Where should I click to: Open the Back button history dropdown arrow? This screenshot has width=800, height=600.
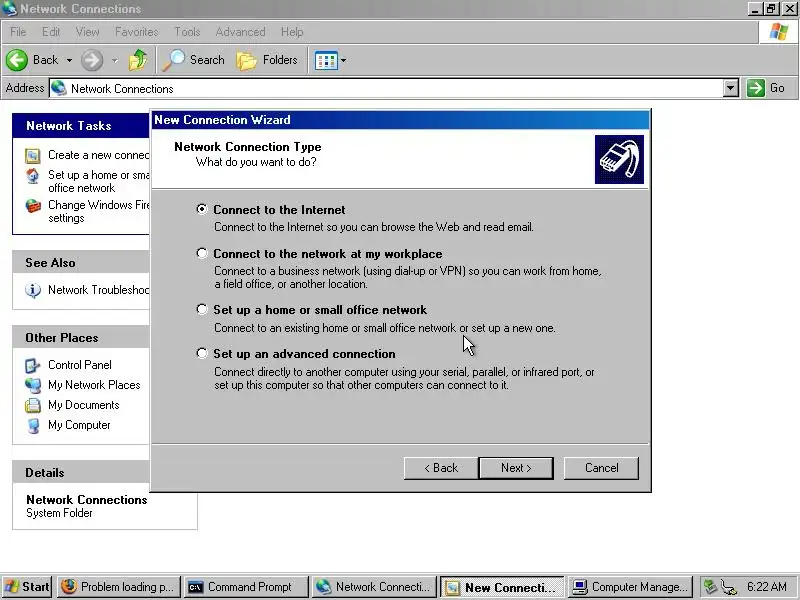pos(69,60)
